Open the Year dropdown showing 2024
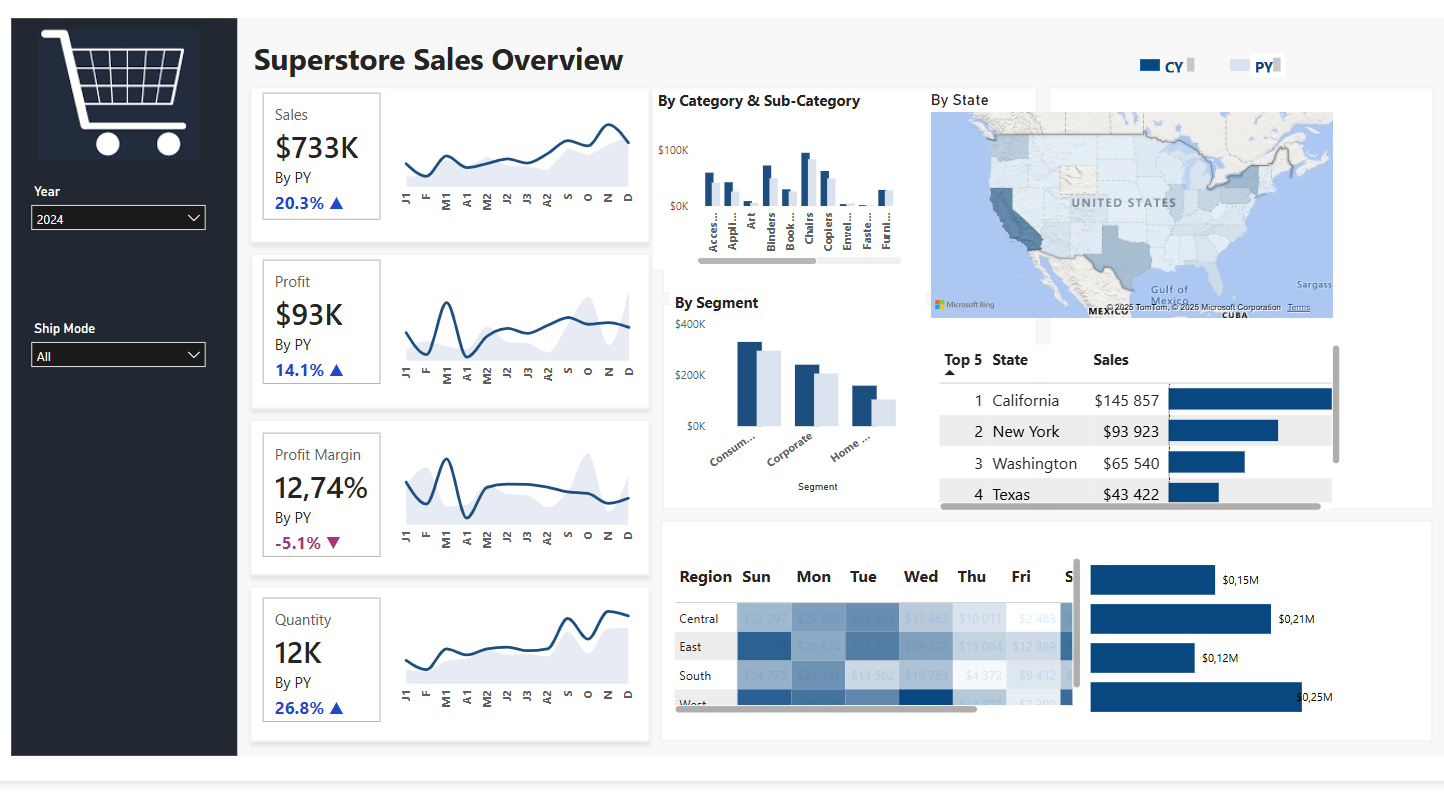This screenshot has height=809, width=1444. coord(118,218)
